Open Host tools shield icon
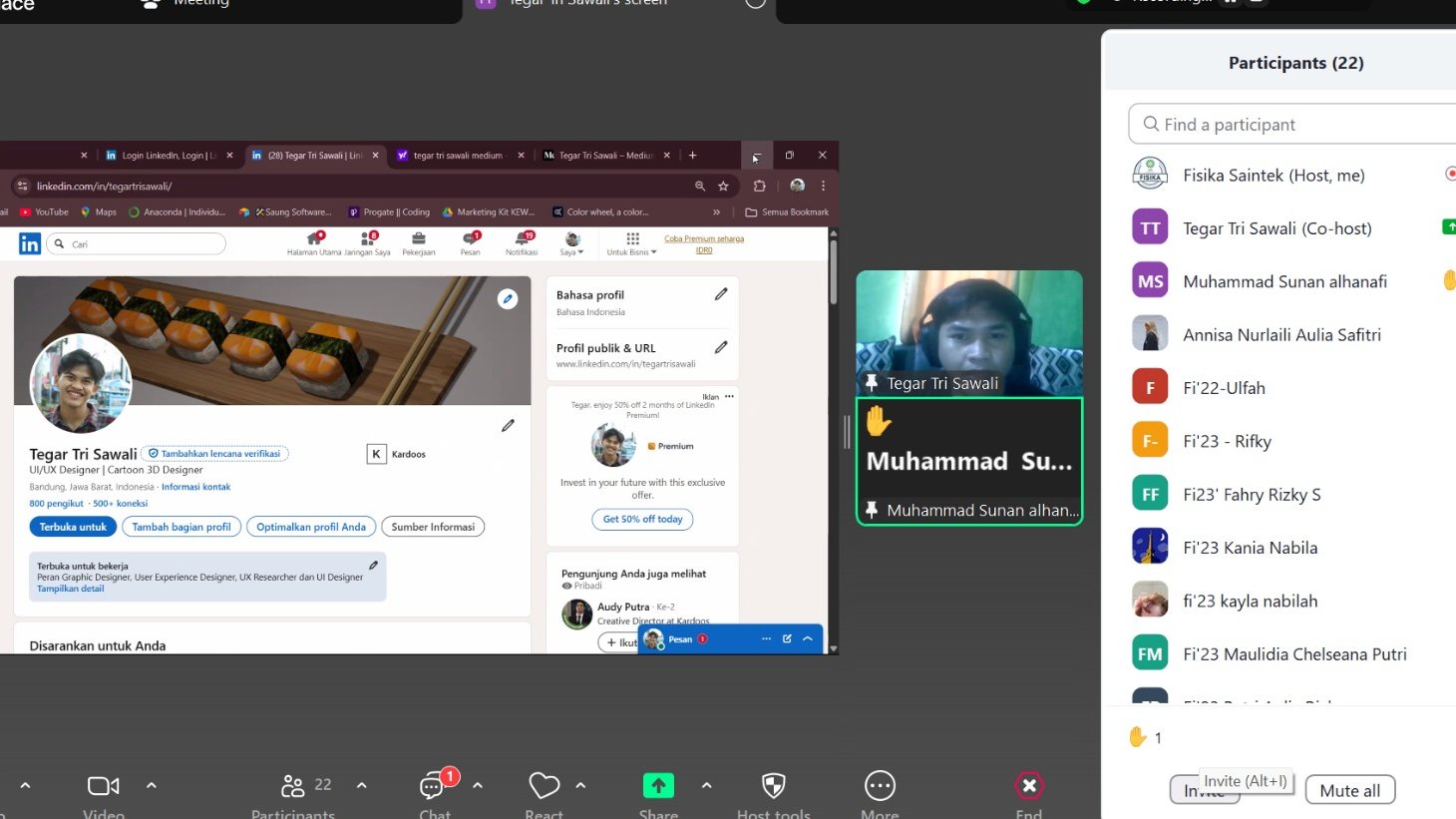This screenshot has height=819, width=1456. tap(773, 787)
